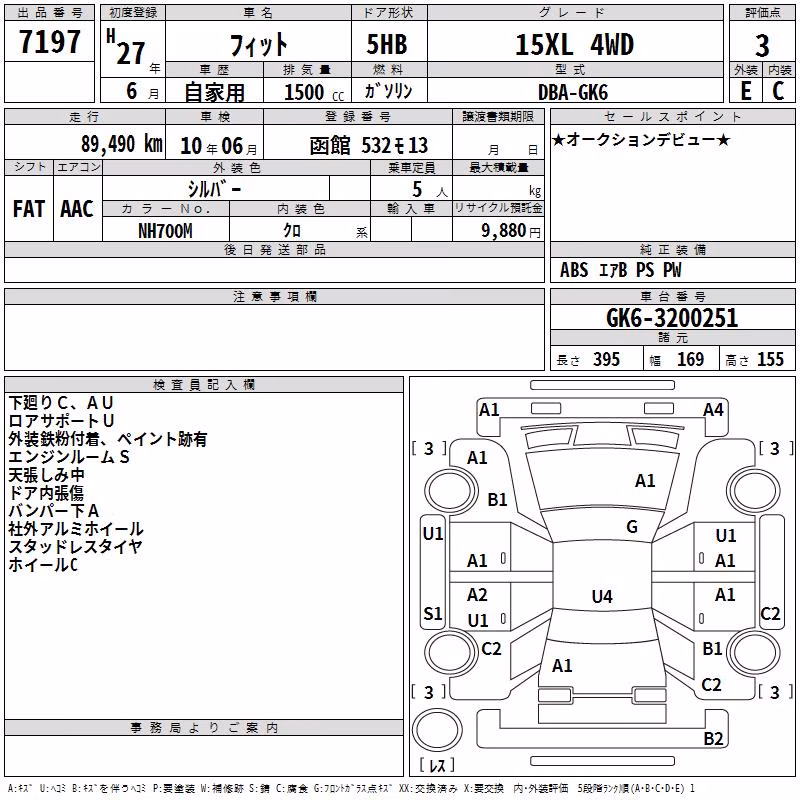Select the G windshield chip mark
Viewport: 800px width, 800px height.
pos(632,526)
